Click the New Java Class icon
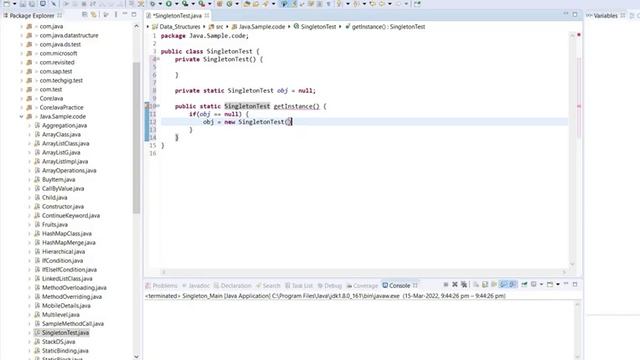640x360 pixels. point(229,4)
